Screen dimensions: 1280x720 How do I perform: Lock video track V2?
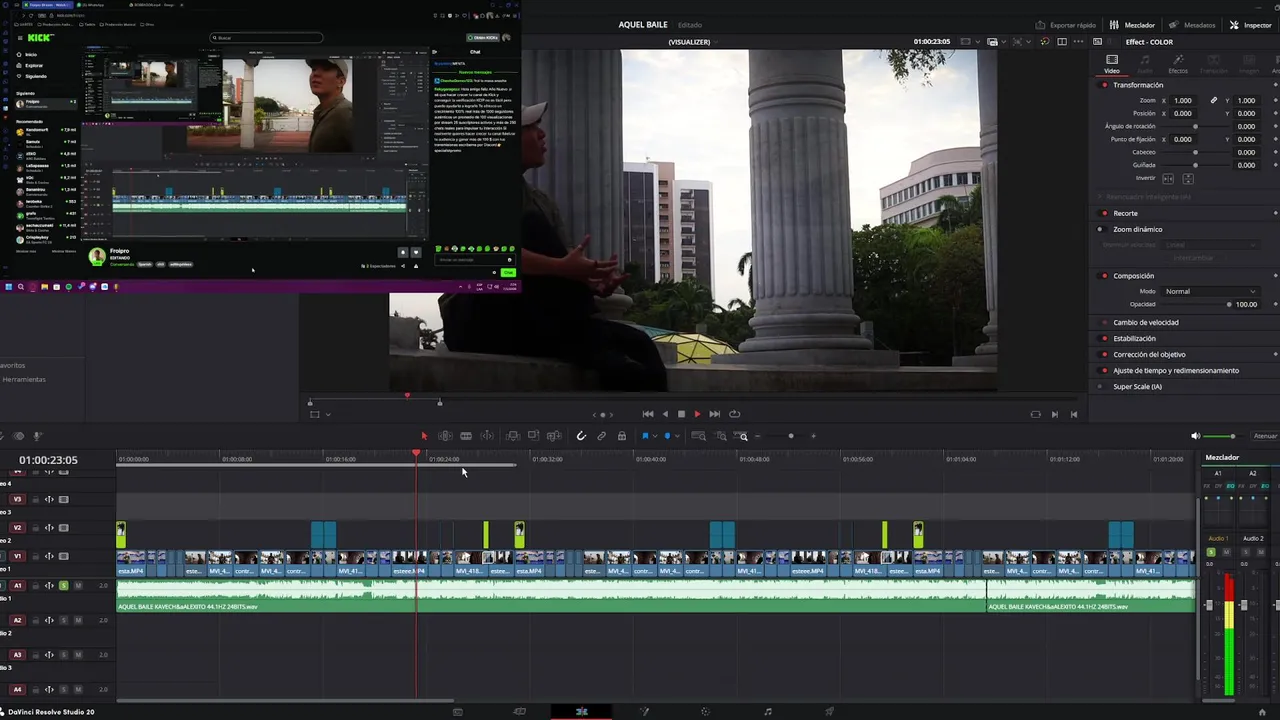click(x=35, y=528)
